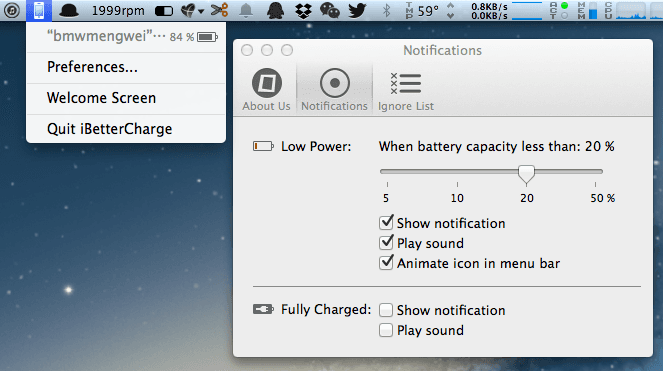
Task: Enable Fully Charged Show notification checkbox
Action: pos(386,310)
